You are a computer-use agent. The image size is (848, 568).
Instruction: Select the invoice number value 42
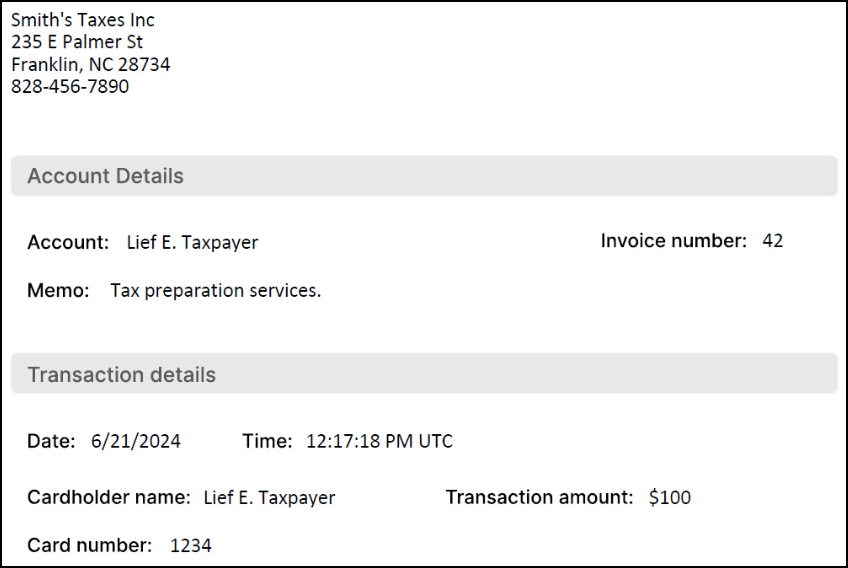point(772,241)
